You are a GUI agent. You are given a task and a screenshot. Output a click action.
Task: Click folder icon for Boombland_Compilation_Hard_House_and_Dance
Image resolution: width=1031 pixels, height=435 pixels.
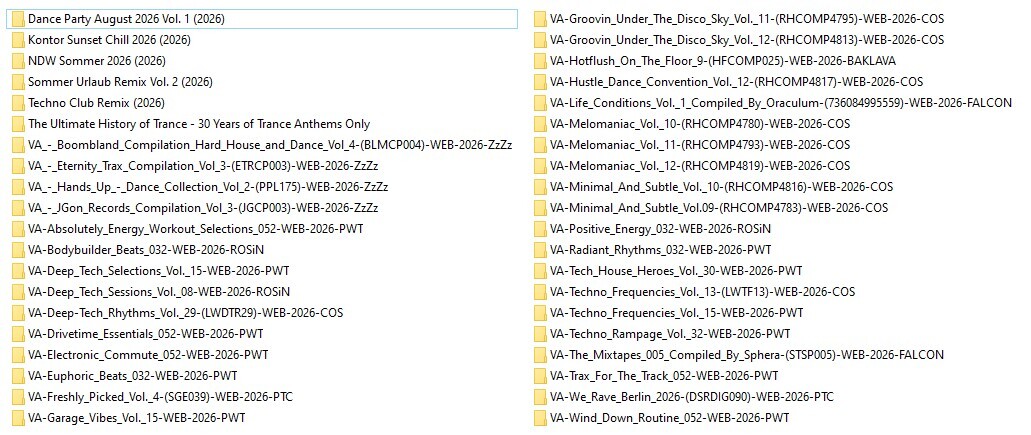tap(18, 145)
